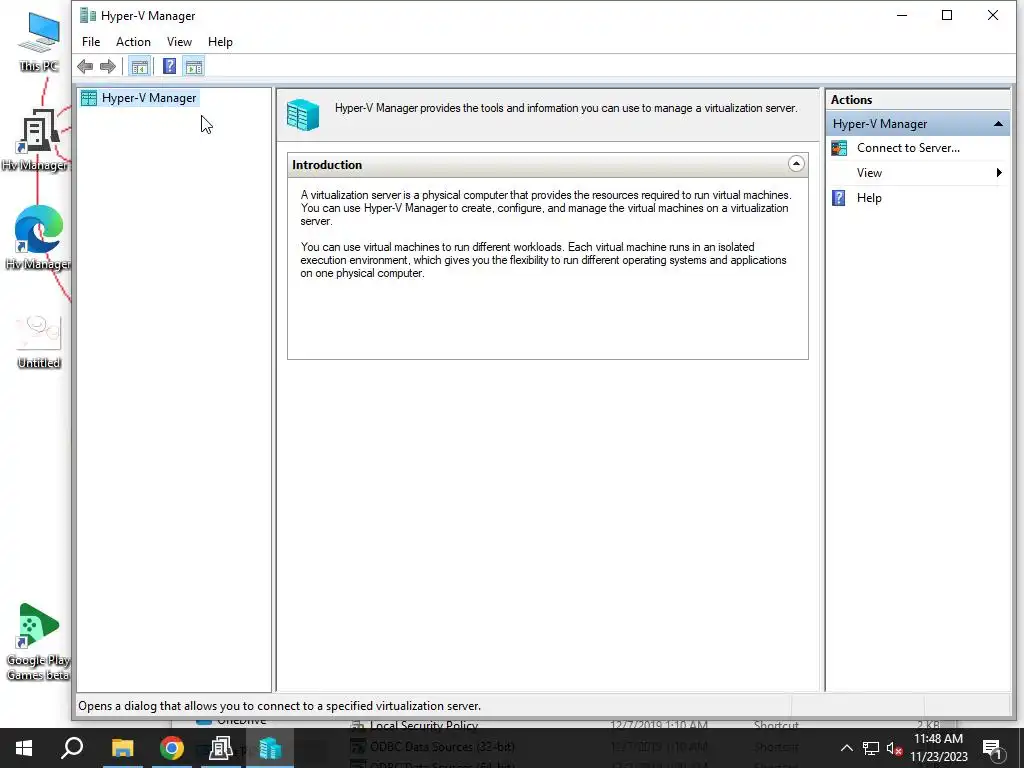
Task: Collapse the Introduction section
Action: (795, 164)
